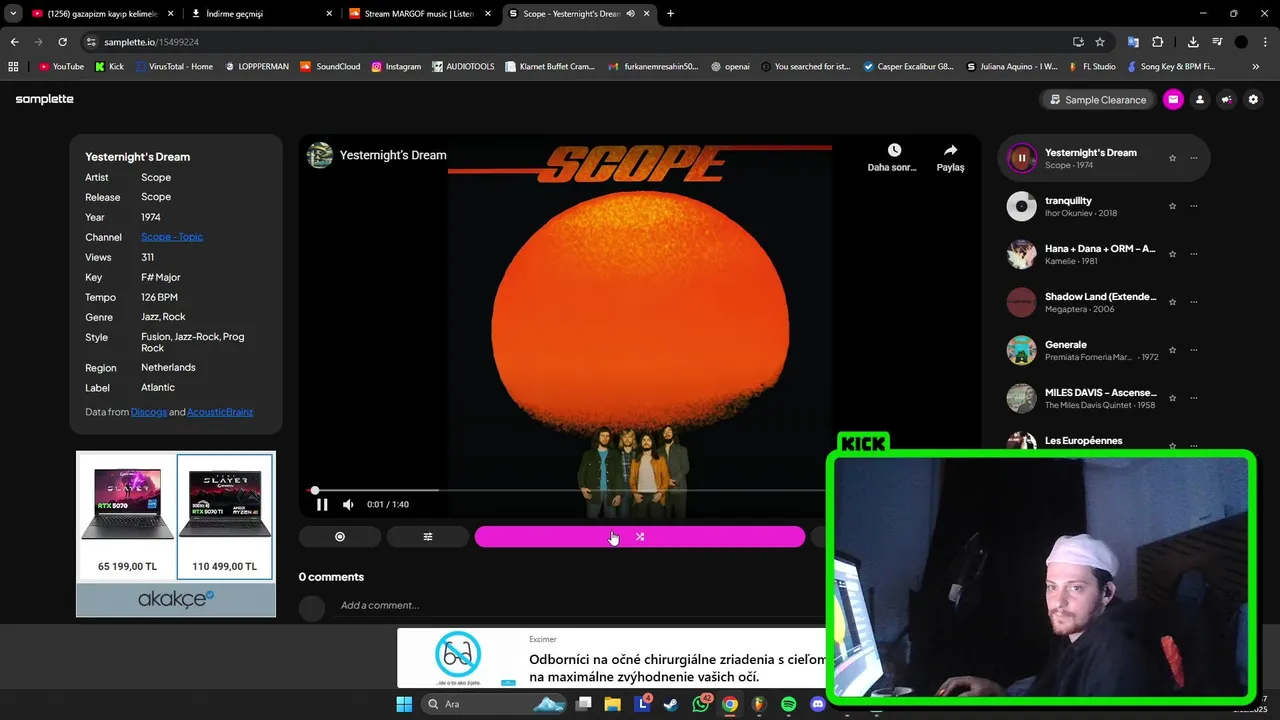Open the Song Key & BPM Finder bookmark
The height and width of the screenshot is (720, 1280).
(x=1171, y=67)
